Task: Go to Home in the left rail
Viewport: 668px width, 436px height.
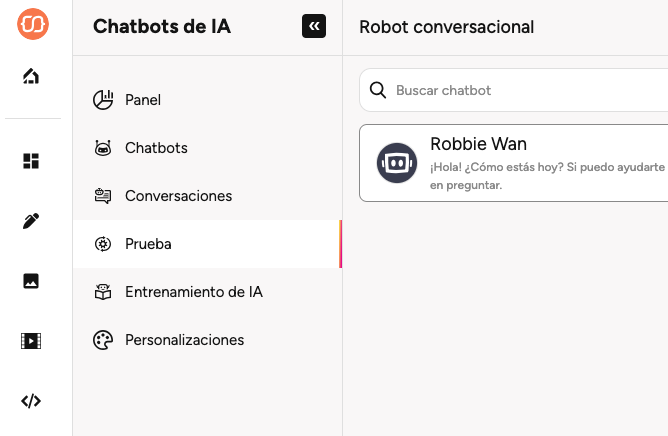Action: click(31, 77)
